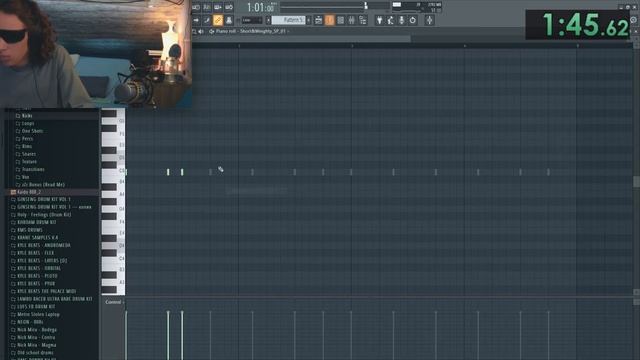Click the arrow left of pattern selector
This screenshot has height=360, width=640.
tap(268, 20)
